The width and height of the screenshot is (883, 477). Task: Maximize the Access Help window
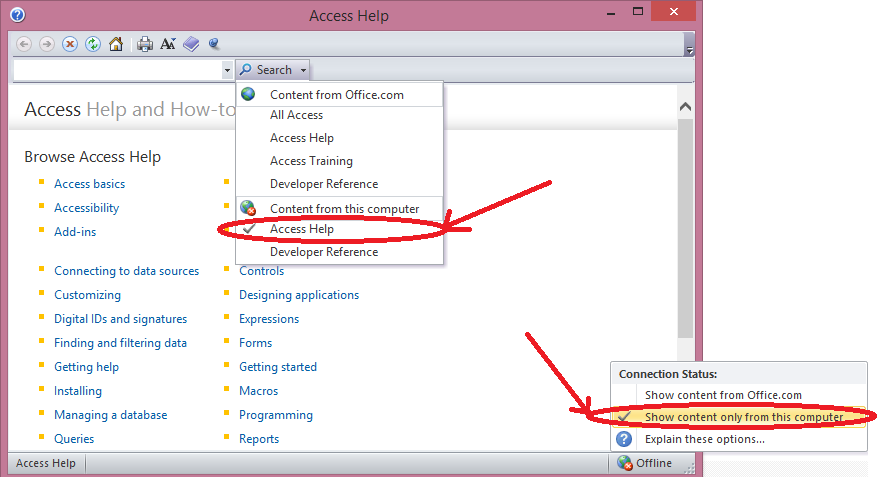pyautogui.click(x=637, y=11)
